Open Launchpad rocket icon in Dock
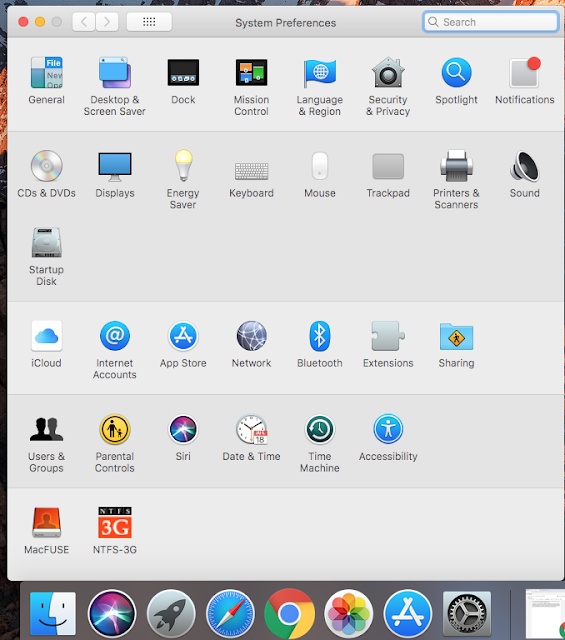Viewport: 565px width, 640px height. tap(171, 613)
